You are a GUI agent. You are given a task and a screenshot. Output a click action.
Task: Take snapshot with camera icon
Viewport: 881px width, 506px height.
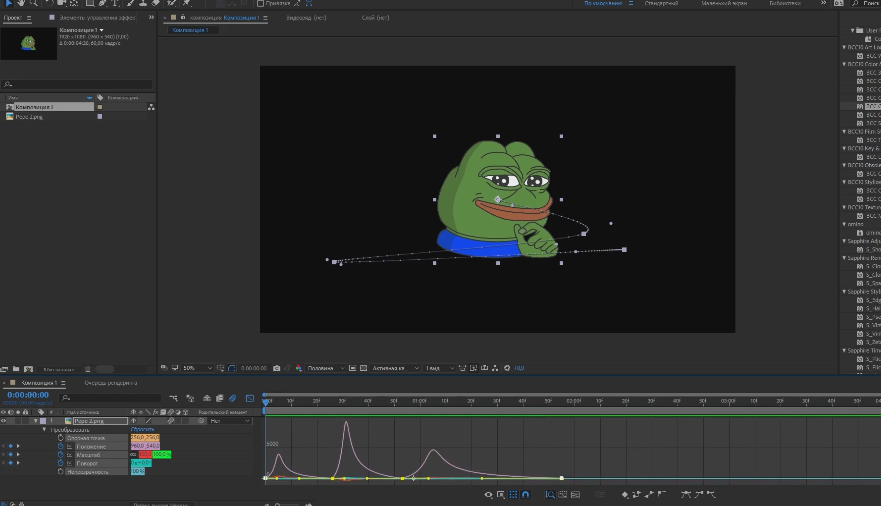tap(276, 368)
